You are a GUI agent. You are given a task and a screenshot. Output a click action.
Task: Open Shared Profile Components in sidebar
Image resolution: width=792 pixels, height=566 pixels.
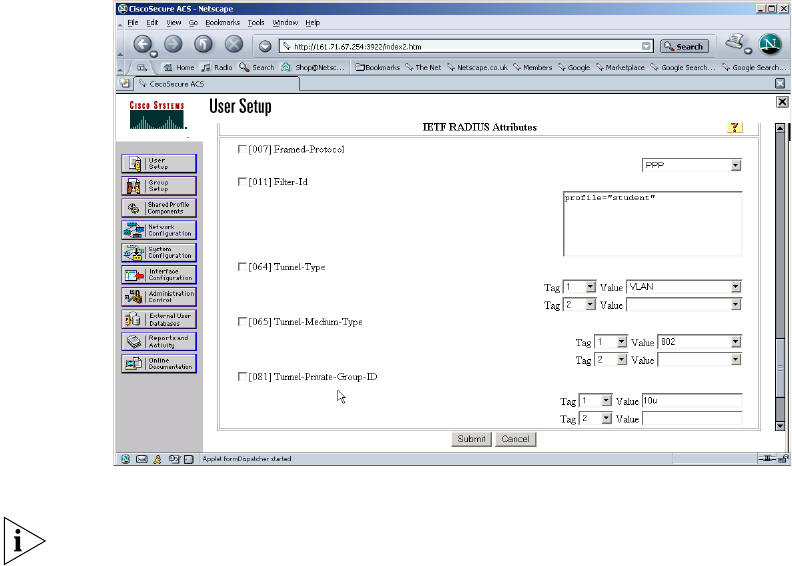(159, 208)
